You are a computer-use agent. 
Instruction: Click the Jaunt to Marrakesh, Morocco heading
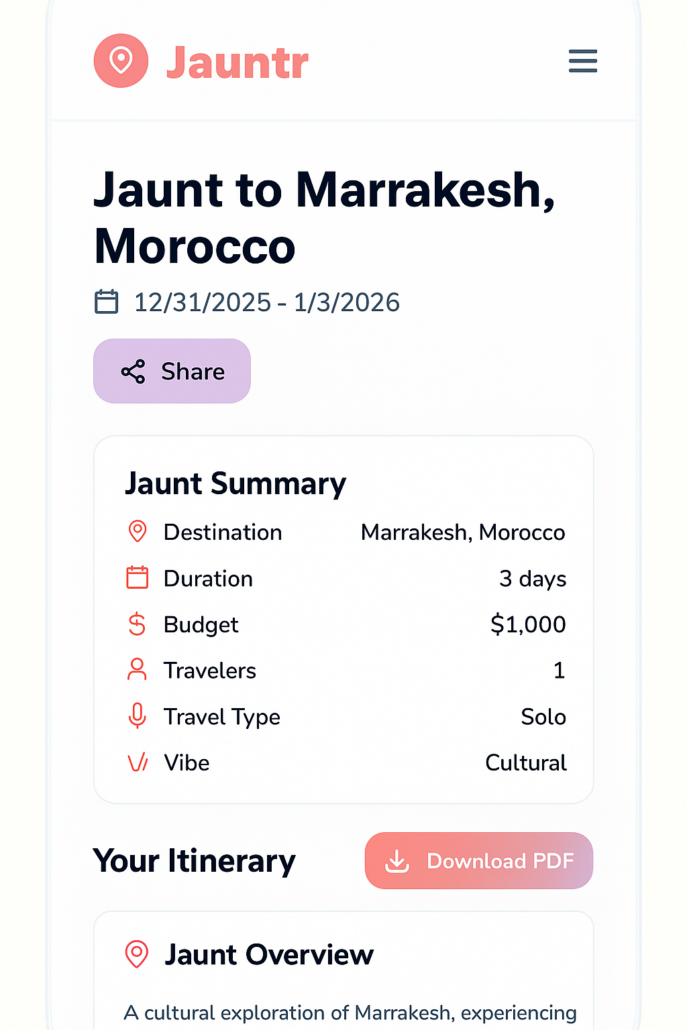coord(324,217)
